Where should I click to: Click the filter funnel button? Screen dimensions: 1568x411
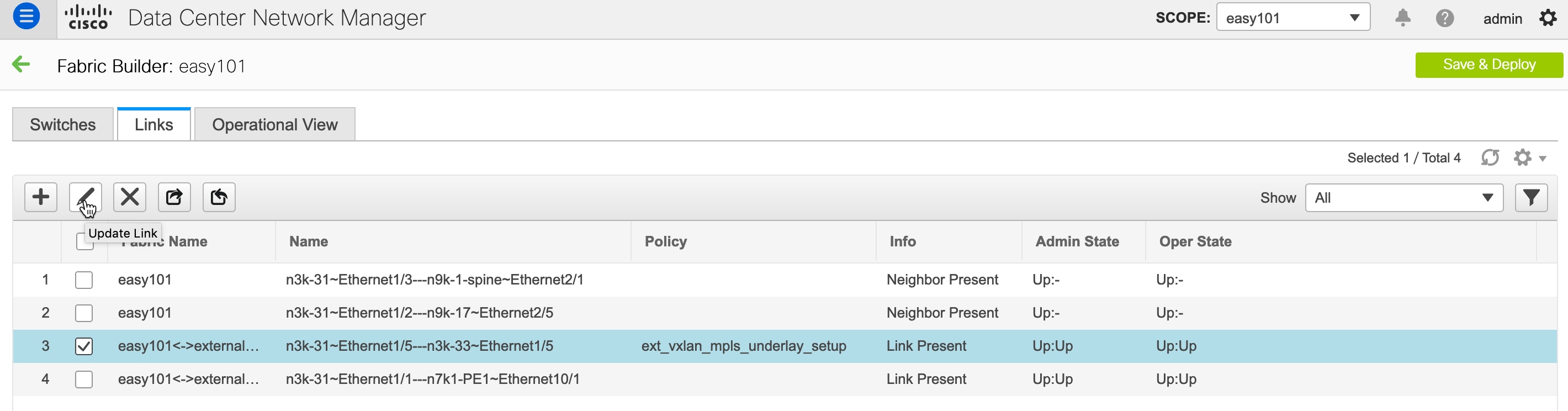pos(1531,198)
